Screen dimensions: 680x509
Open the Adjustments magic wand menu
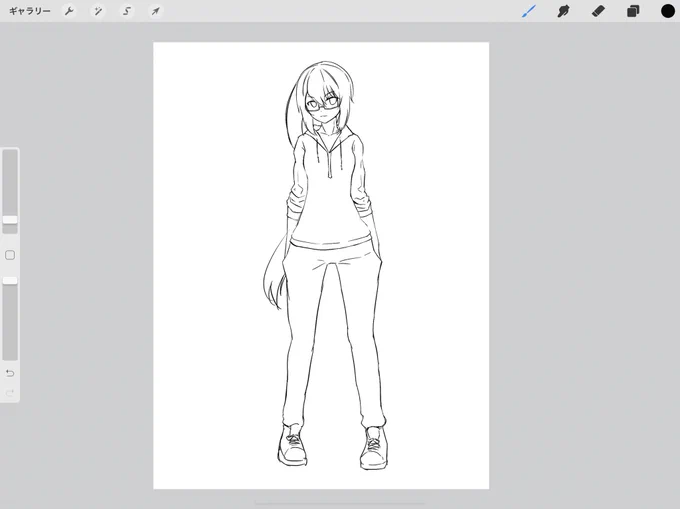98,11
